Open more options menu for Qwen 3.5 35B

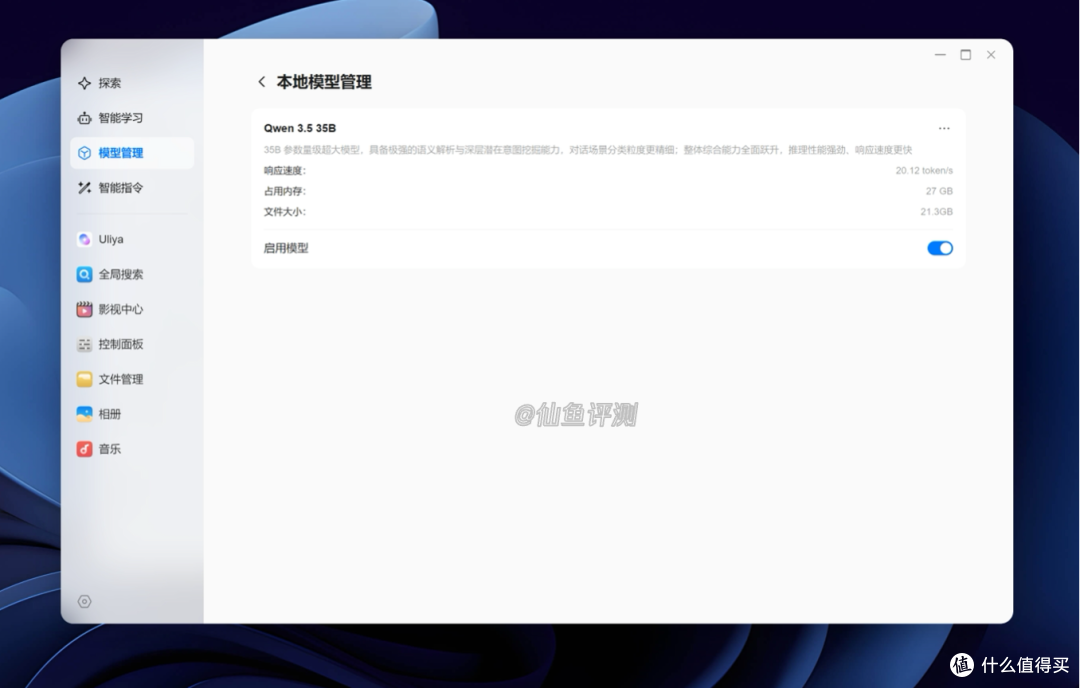click(944, 129)
